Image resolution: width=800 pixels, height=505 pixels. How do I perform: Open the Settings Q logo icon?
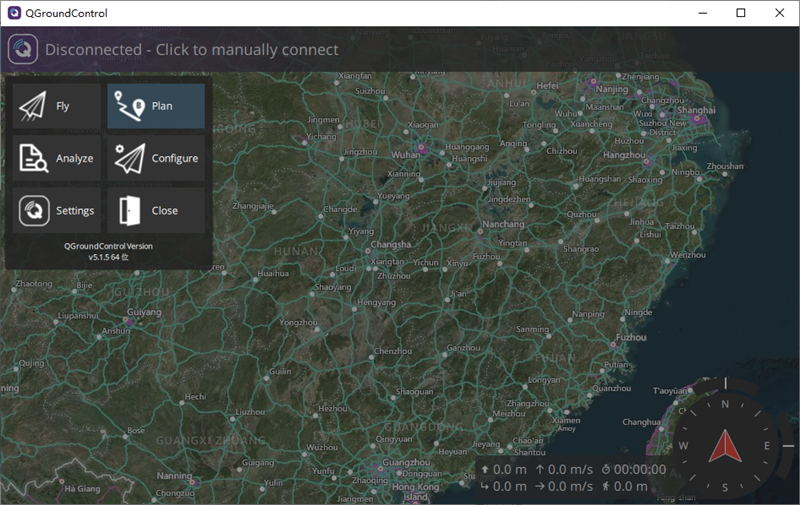(x=34, y=210)
